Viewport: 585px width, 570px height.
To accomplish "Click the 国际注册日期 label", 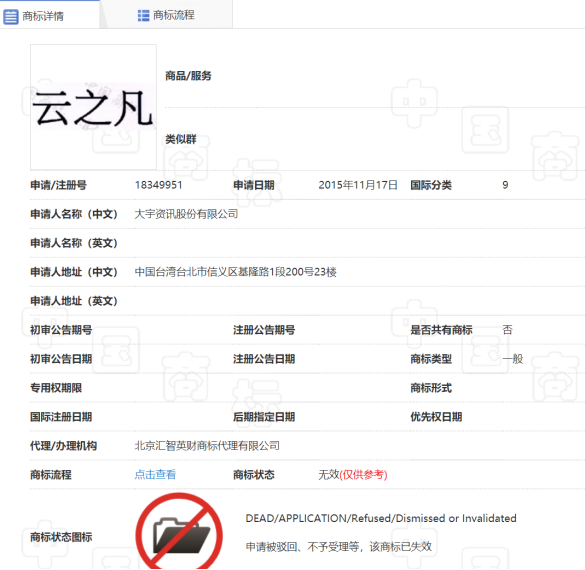I will click(61, 417).
